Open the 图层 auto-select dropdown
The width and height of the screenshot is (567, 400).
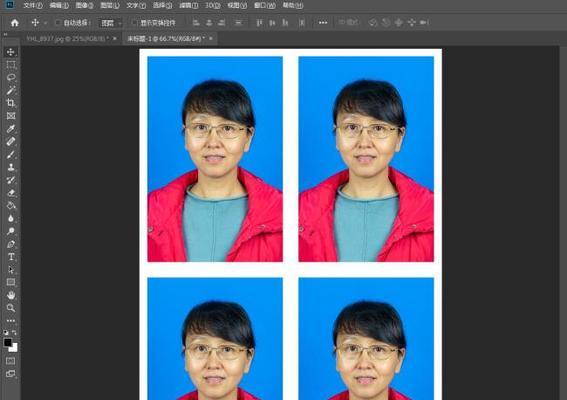click(110, 23)
